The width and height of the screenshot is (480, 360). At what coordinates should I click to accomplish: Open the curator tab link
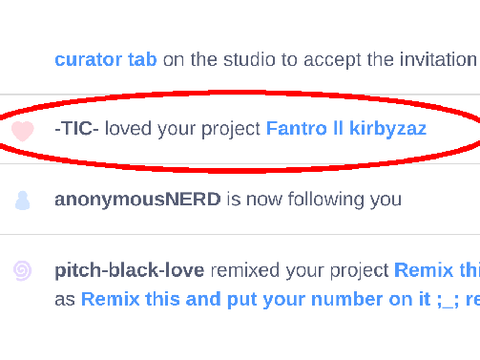(x=106, y=60)
